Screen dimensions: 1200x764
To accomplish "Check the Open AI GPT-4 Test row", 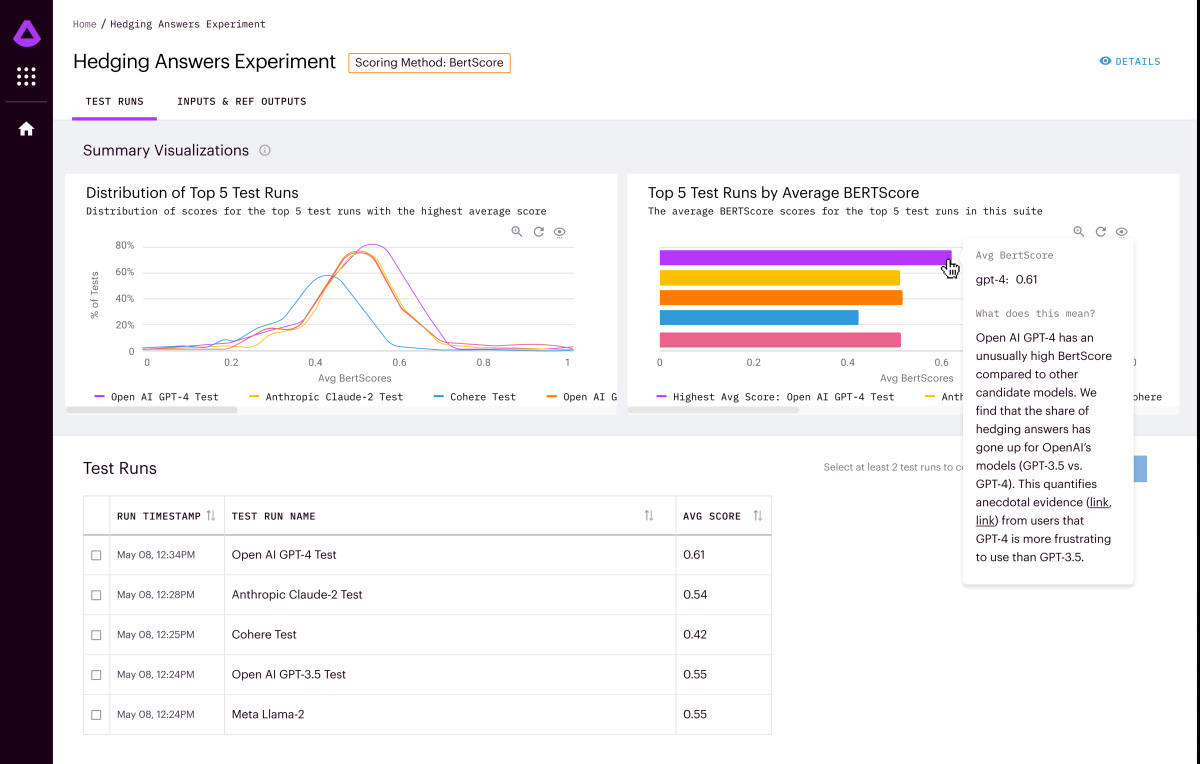I will (x=96, y=555).
